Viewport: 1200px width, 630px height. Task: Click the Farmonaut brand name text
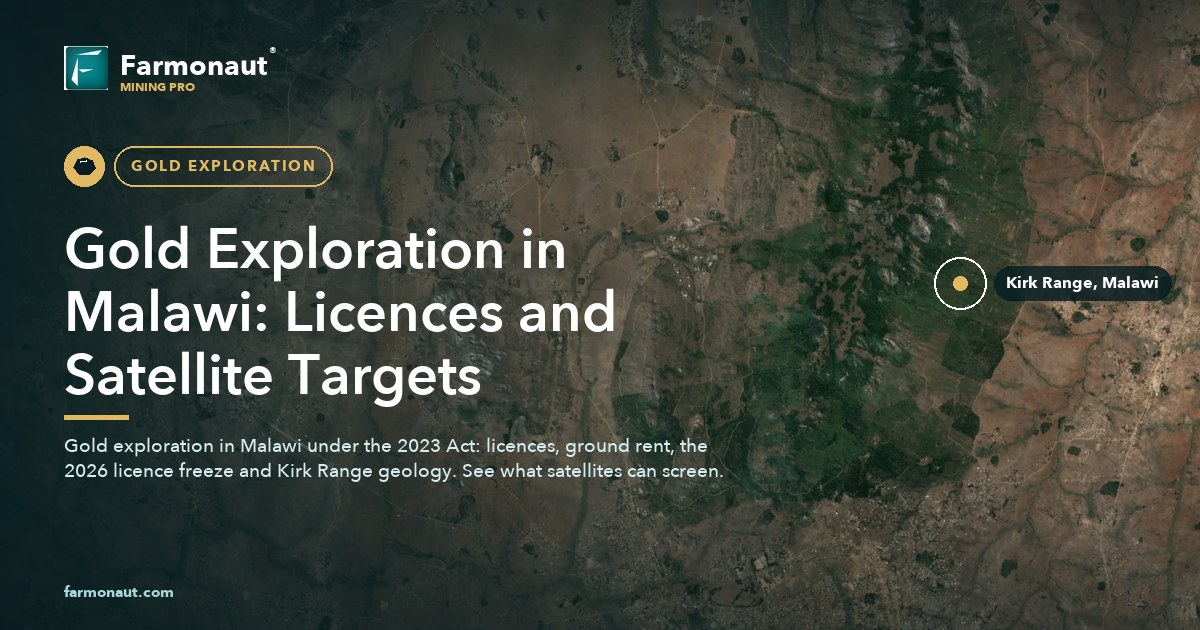click(x=194, y=66)
